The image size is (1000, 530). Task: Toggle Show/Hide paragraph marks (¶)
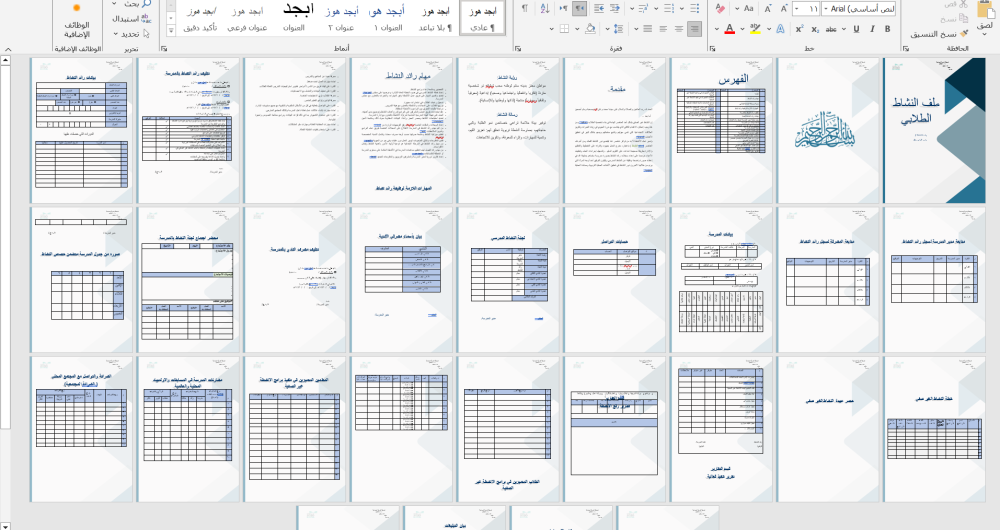[525, 9]
